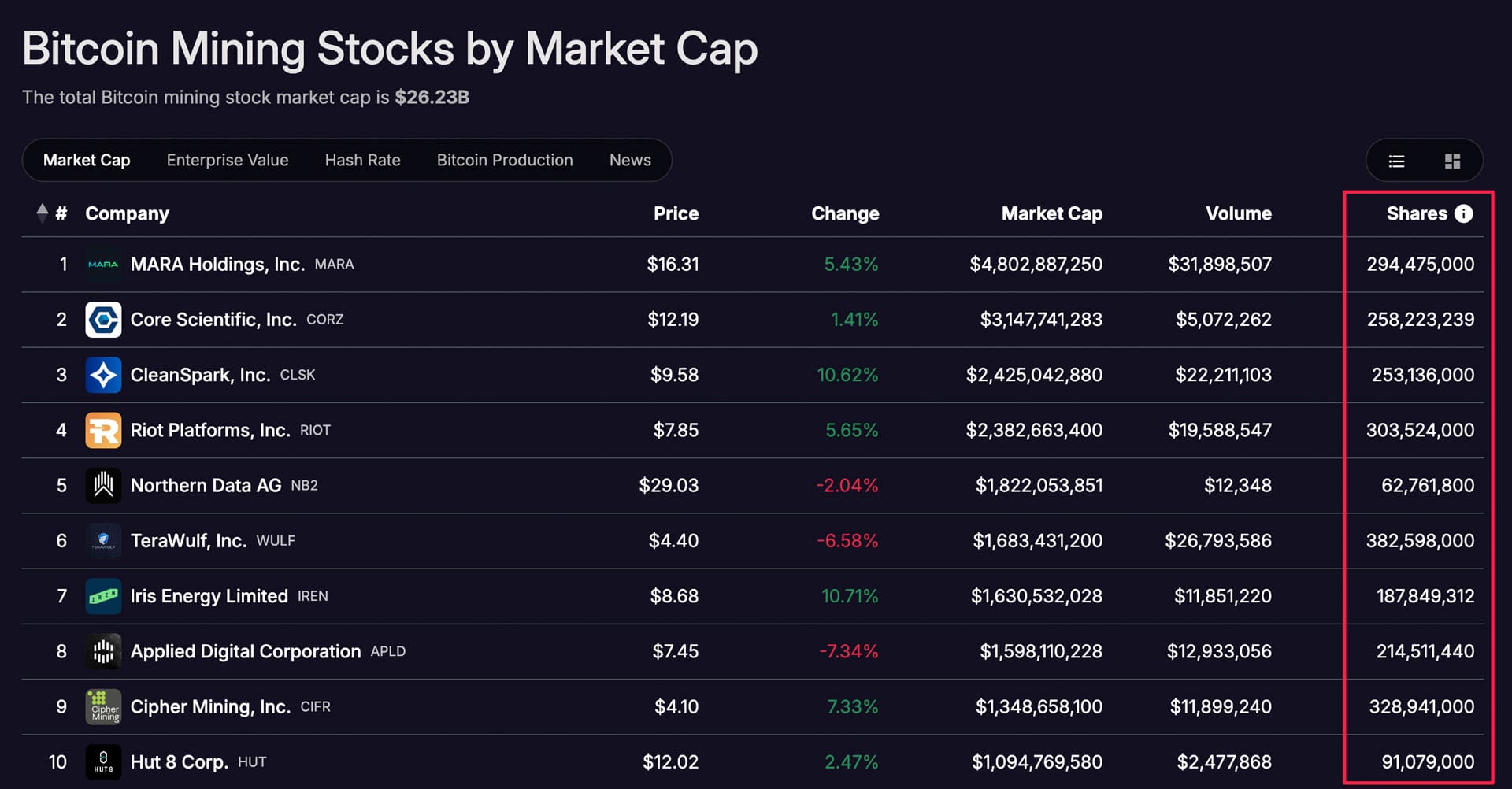
Task: Click the Shares info icon
Action: (1463, 213)
